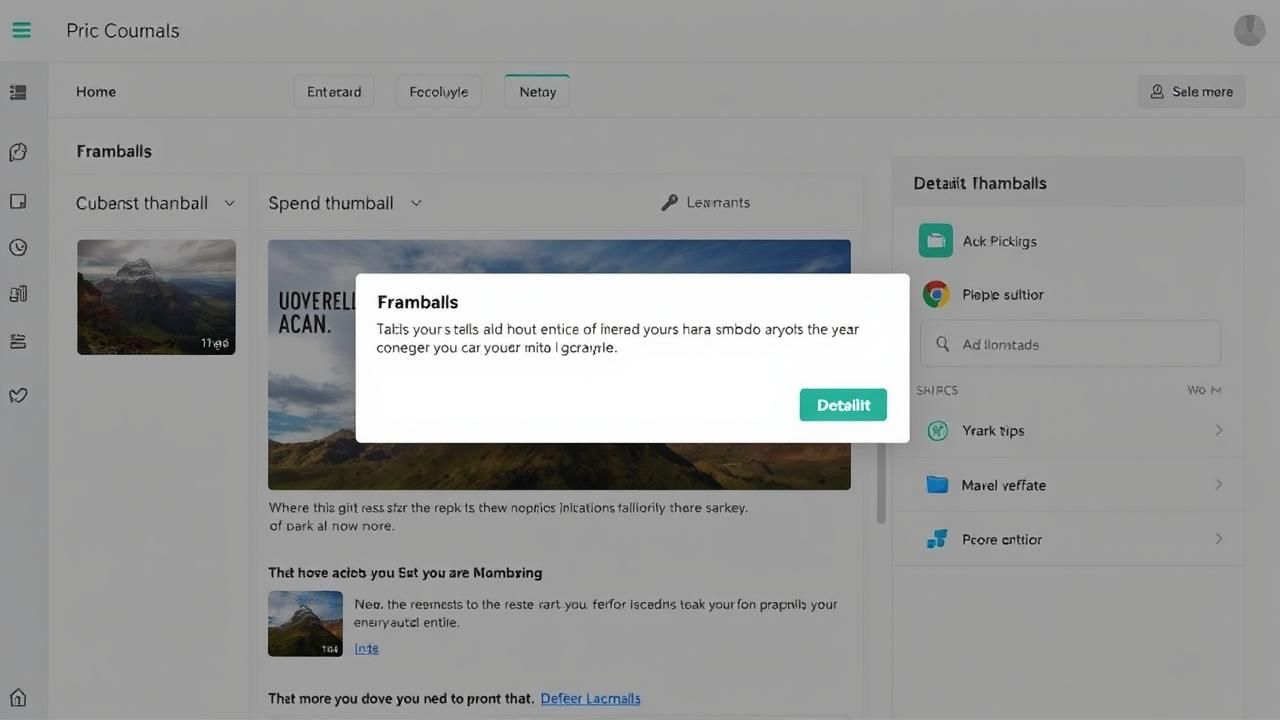This screenshot has width=1280, height=720.
Task: Expand the Cubenst thanball dropdown
Action: coord(229,203)
